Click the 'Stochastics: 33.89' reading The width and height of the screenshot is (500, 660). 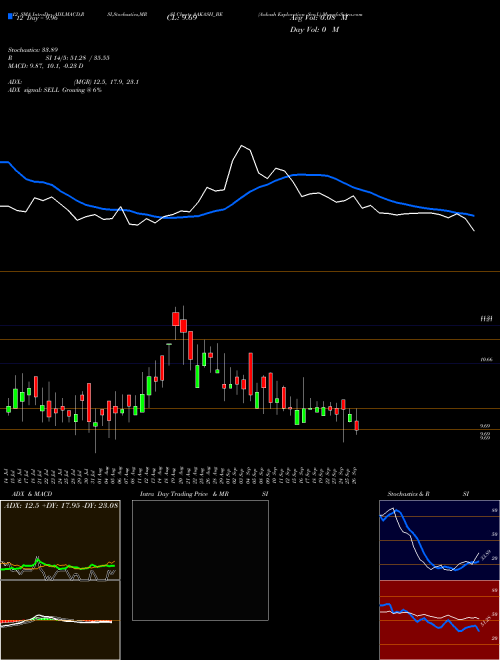click(x=32, y=50)
